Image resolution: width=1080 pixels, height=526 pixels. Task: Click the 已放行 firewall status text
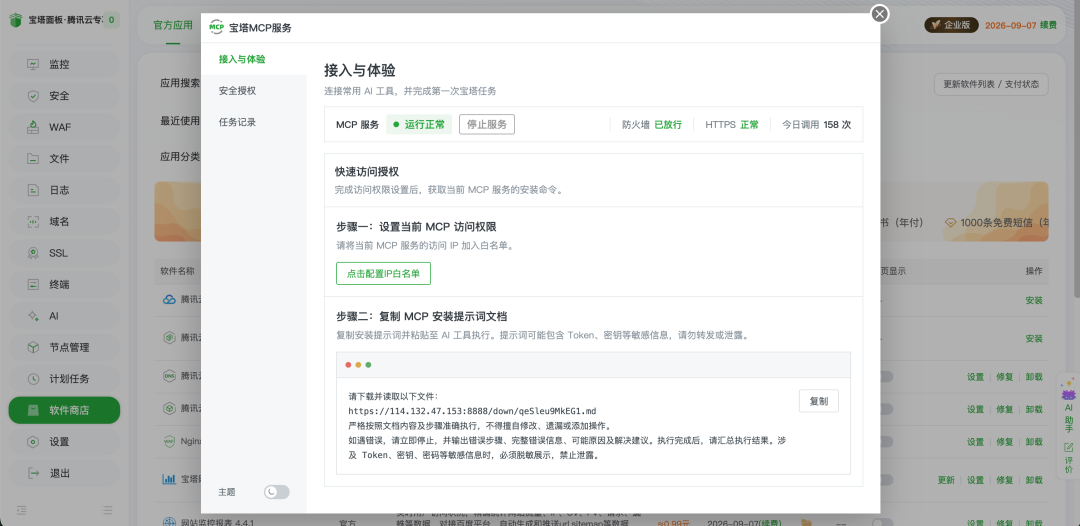coord(668,125)
